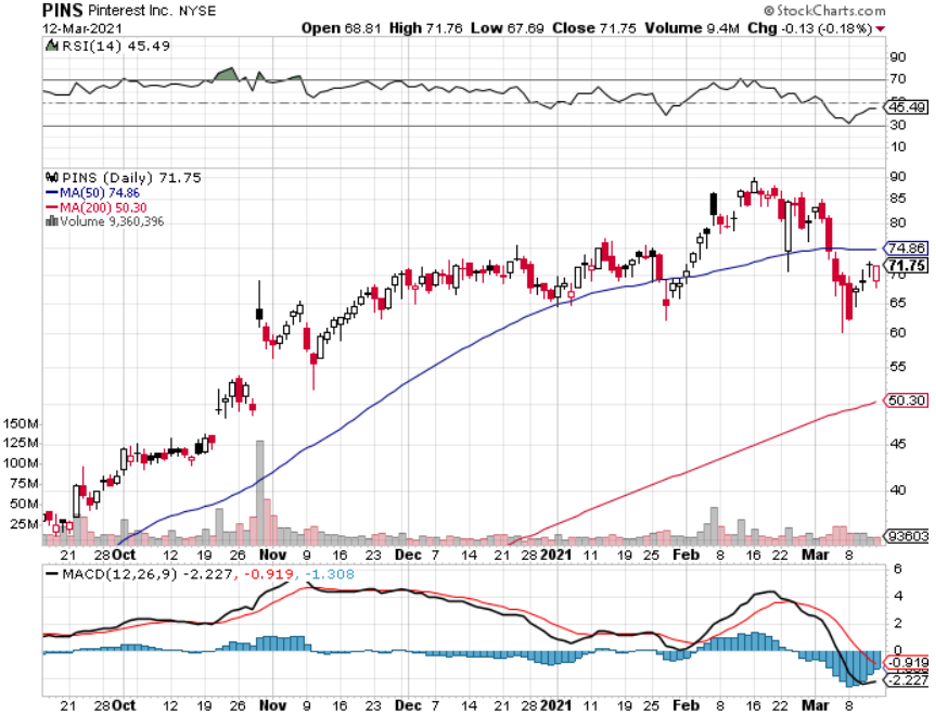
Task: Click the Chg -0.13 (-0.18%) value
Action: pyautogui.click(x=809, y=28)
